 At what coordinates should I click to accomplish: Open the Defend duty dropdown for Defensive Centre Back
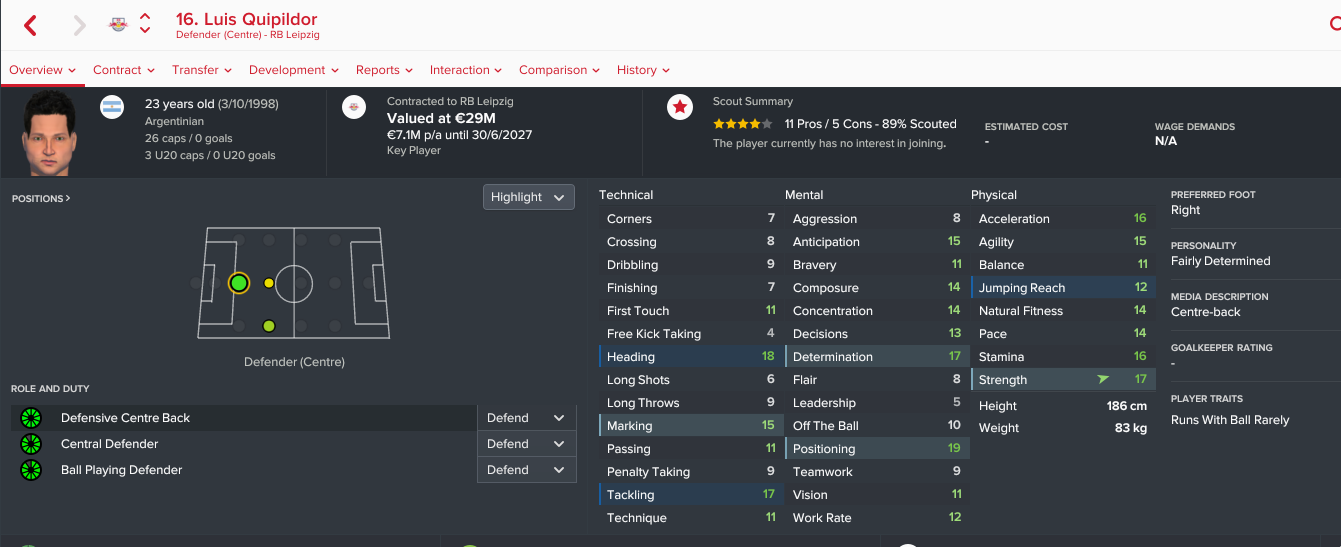[x=527, y=418]
